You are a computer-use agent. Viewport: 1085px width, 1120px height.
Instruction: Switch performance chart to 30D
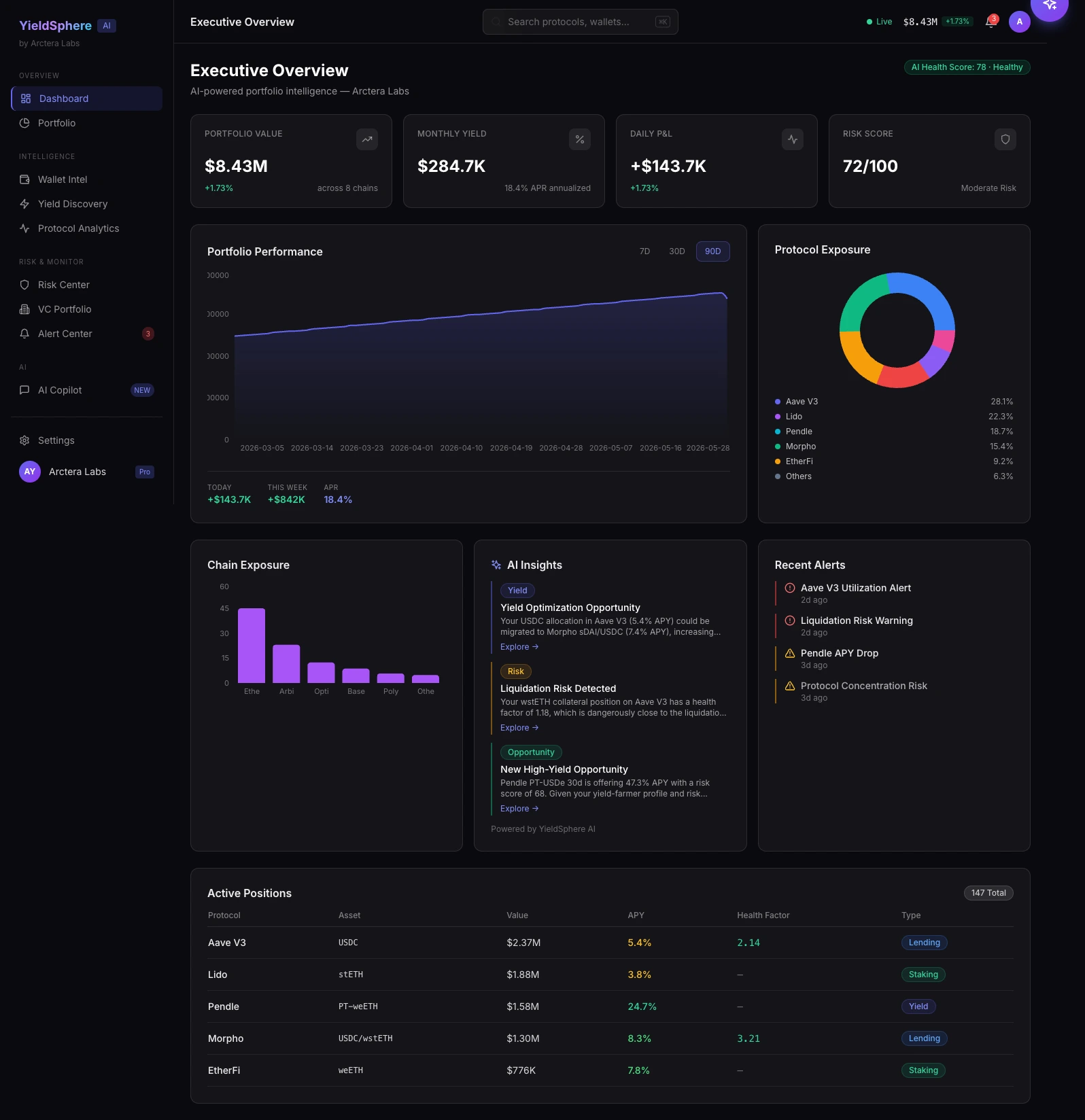677,251
